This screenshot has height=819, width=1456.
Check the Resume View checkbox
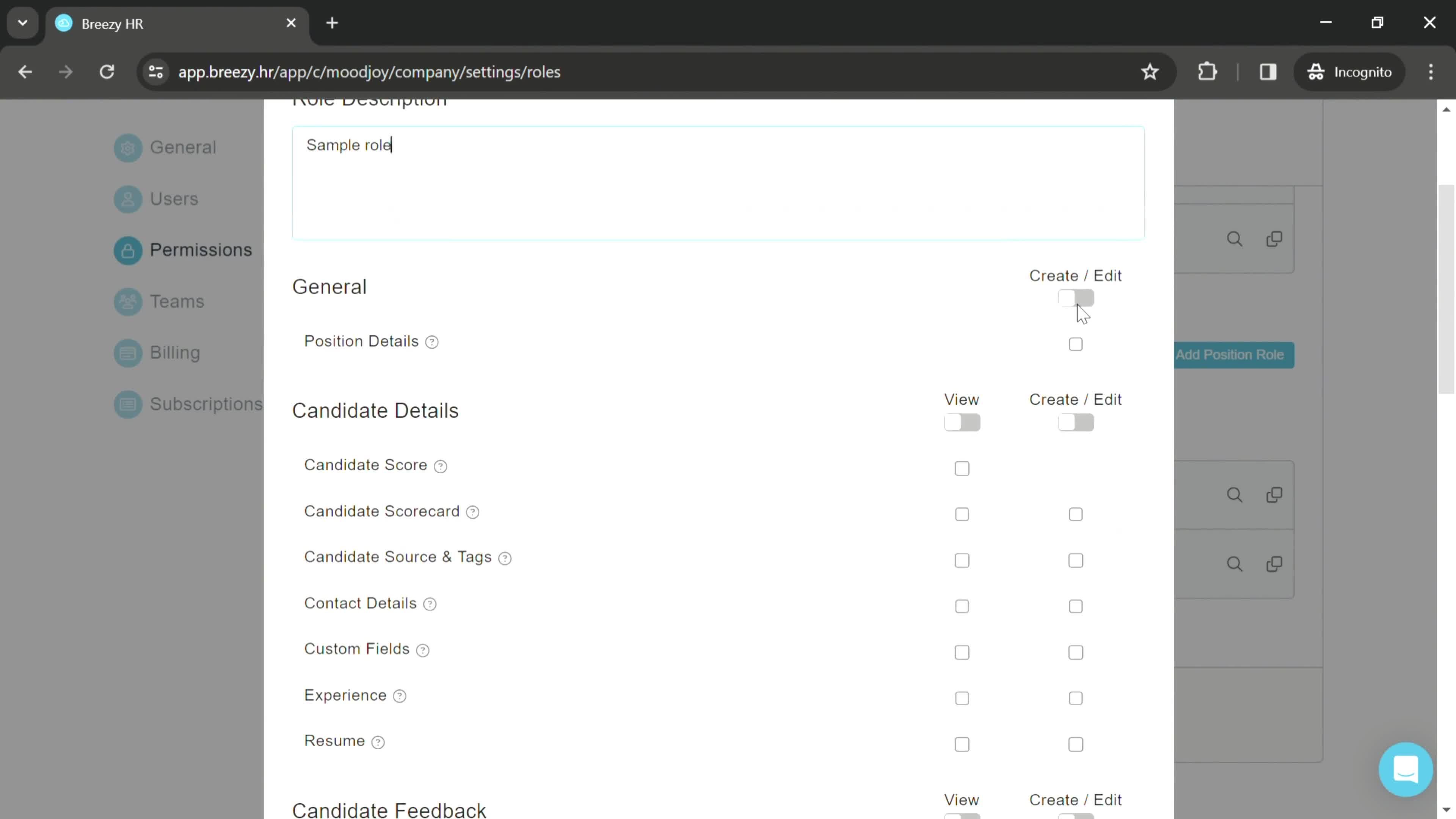pyautogui.click(x=962, y=744)
